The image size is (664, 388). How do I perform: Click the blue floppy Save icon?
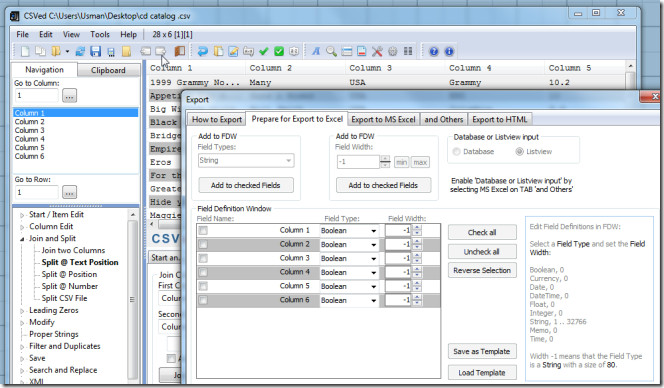[x=95, y=51]
